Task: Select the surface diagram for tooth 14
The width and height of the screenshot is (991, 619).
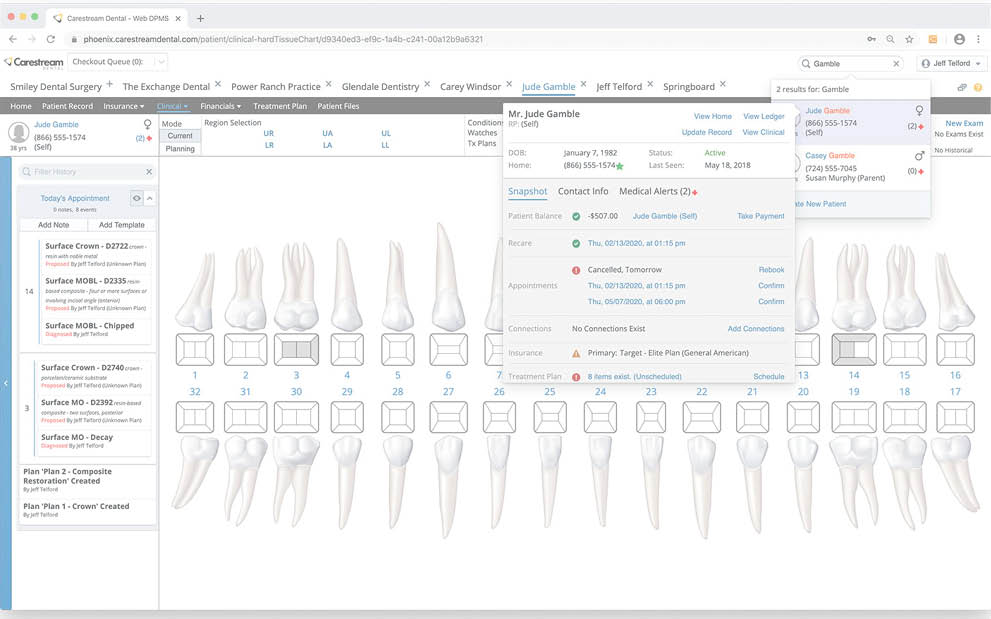Action: coord(853,349)
